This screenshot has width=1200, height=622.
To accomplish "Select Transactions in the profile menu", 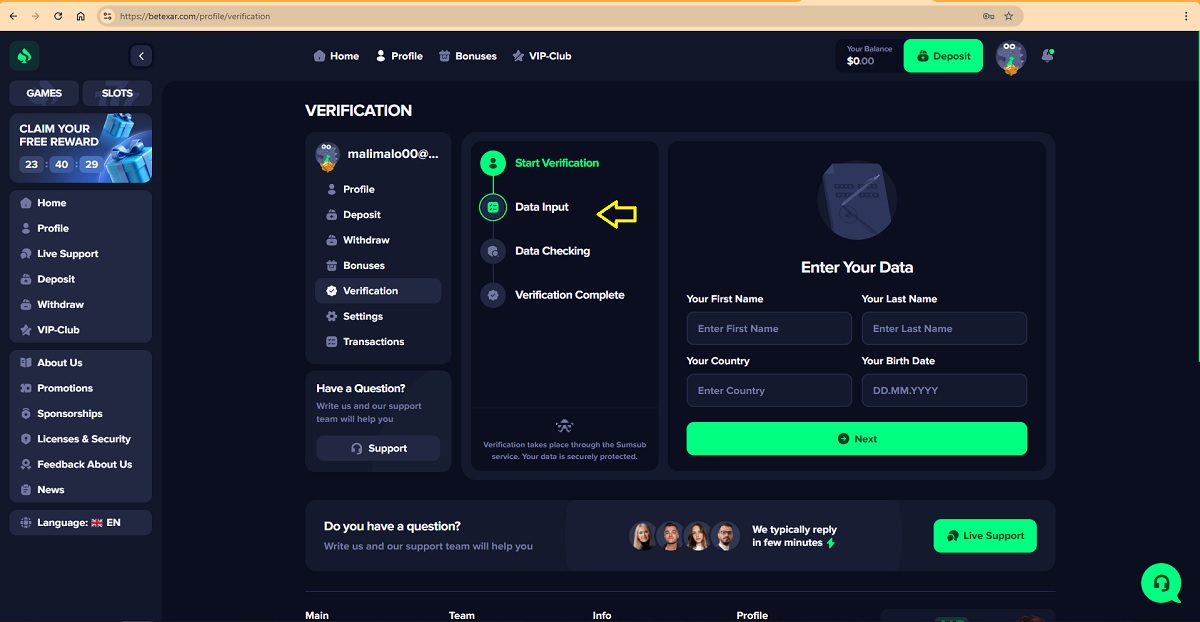I will click(x=373, y=342).
